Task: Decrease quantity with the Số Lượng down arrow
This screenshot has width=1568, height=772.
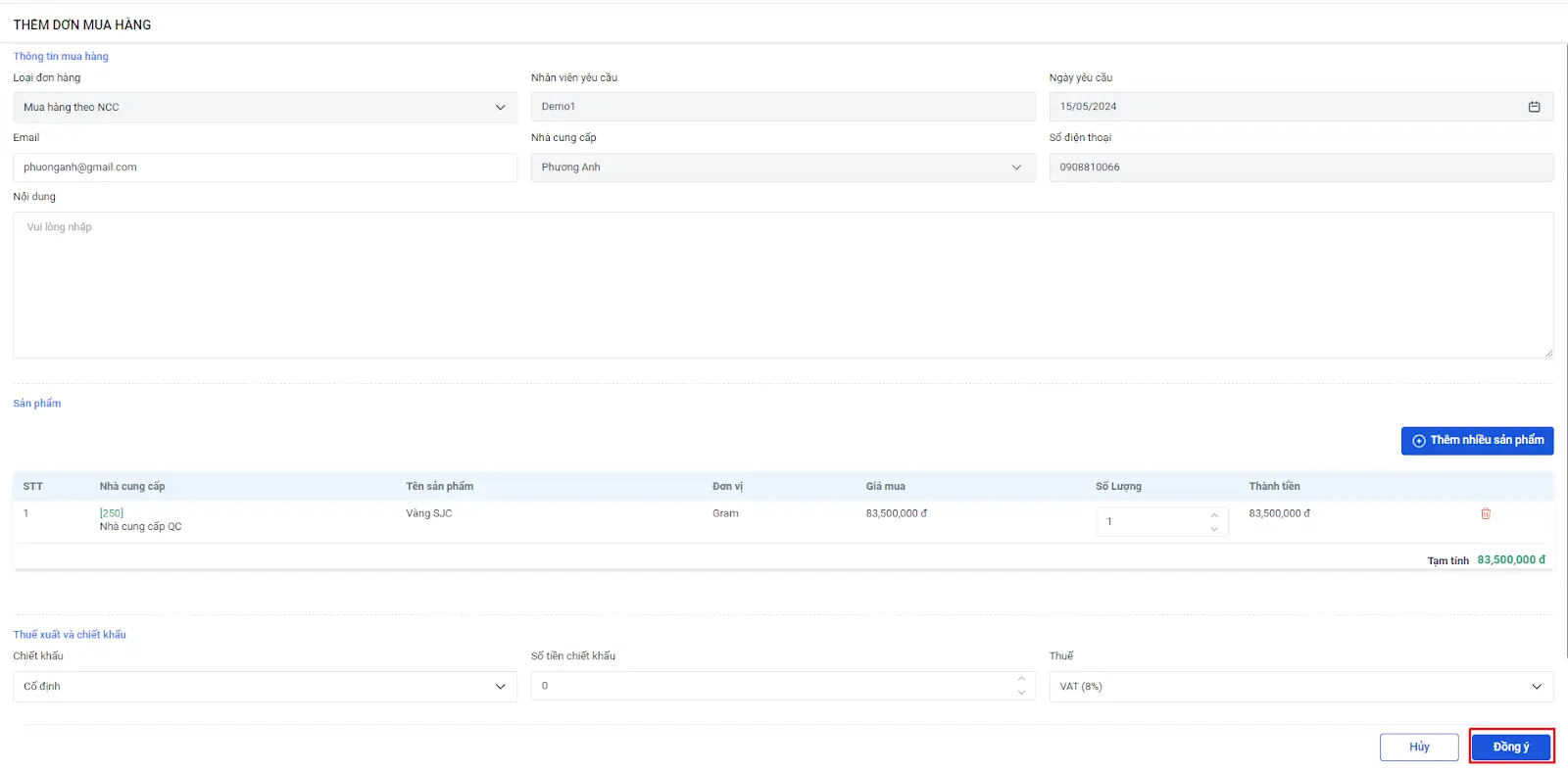Action: pyautogui.click(x=1214, y=529)
